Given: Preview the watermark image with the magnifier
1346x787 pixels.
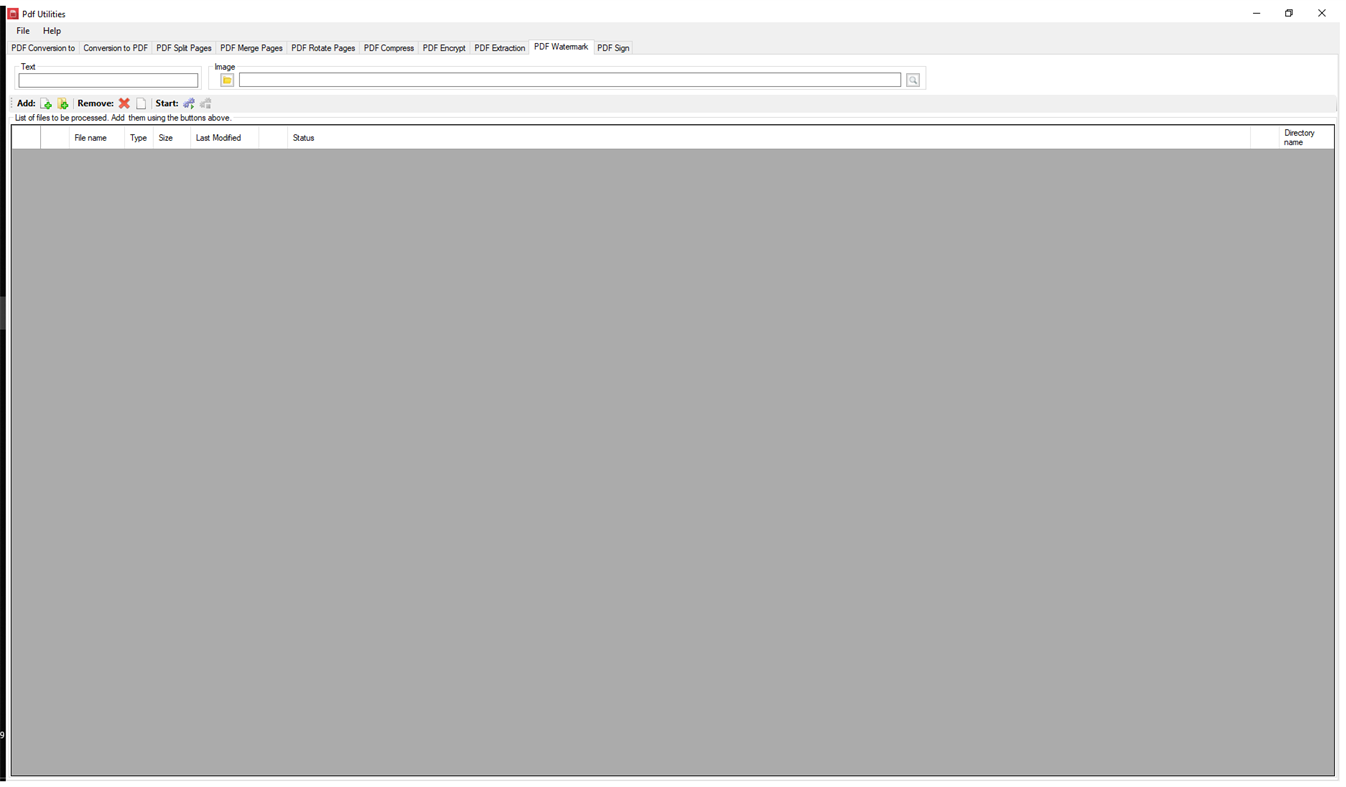Looking at the screenshot, I should 912,79.
